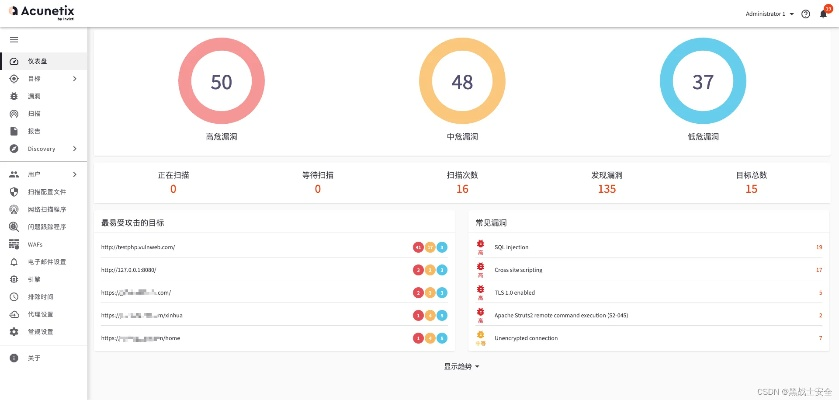Viewport: 839px width, 400px height.
Task: Click the 扫描 radar icon in sidebar
Action: (x=14, y=114)
